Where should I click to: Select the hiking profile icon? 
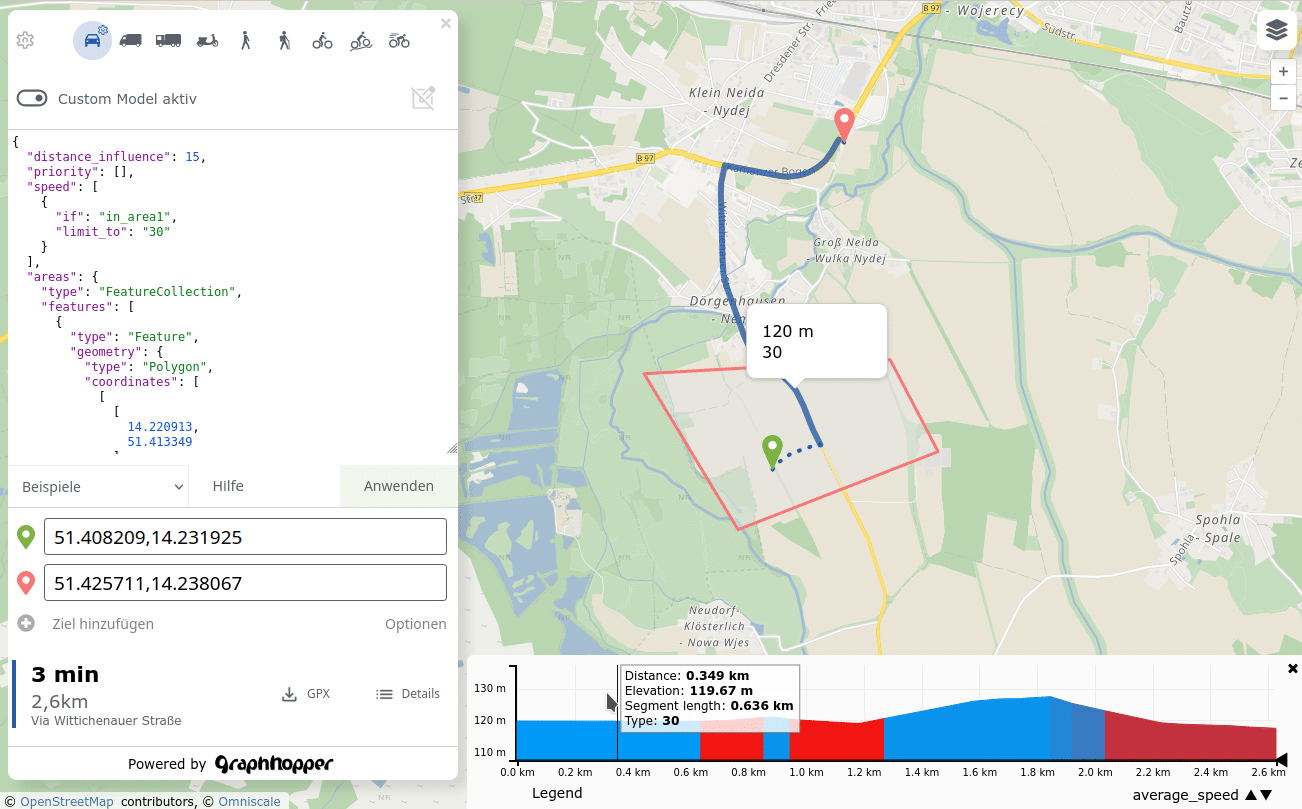(284, 41)
